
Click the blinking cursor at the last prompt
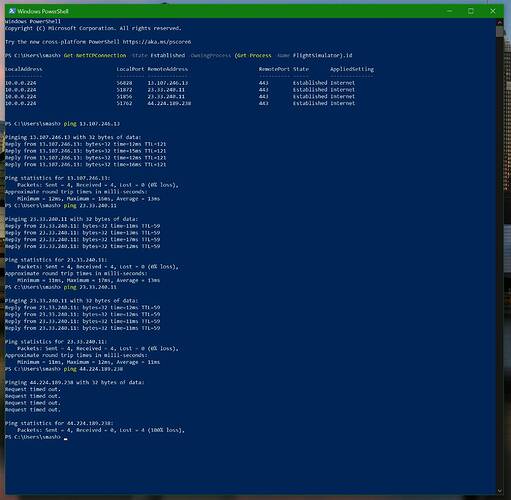pos(66,439)
